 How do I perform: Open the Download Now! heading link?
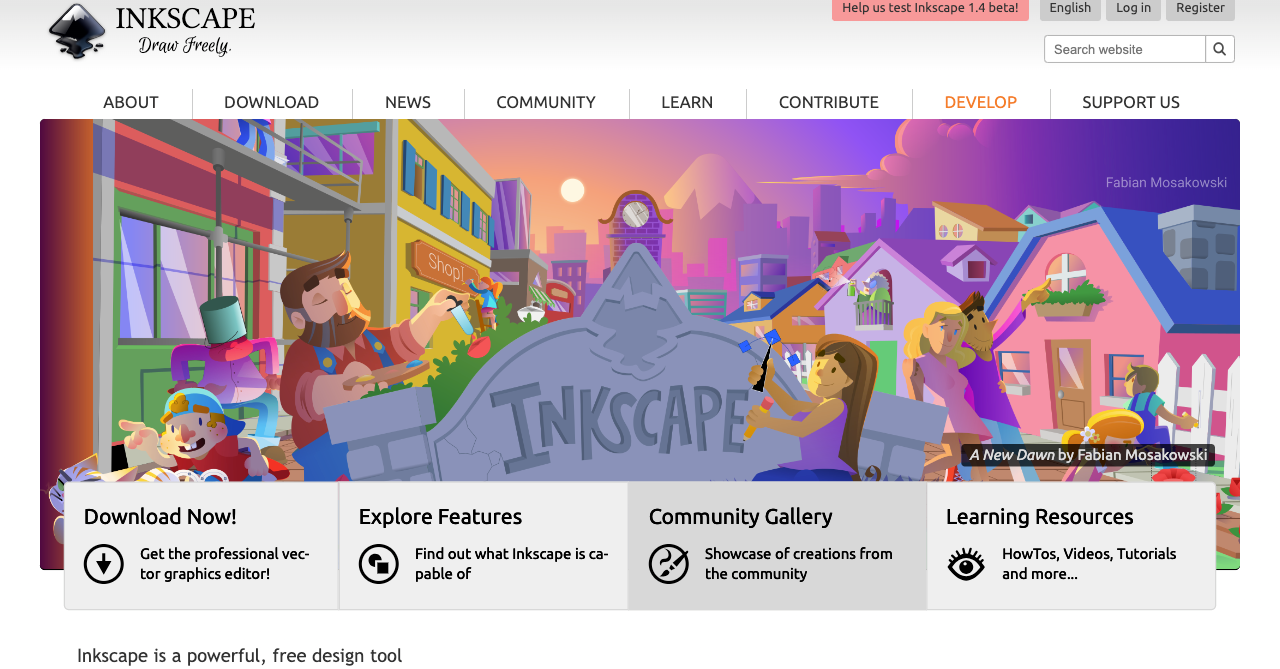click(x=160, y=516)
